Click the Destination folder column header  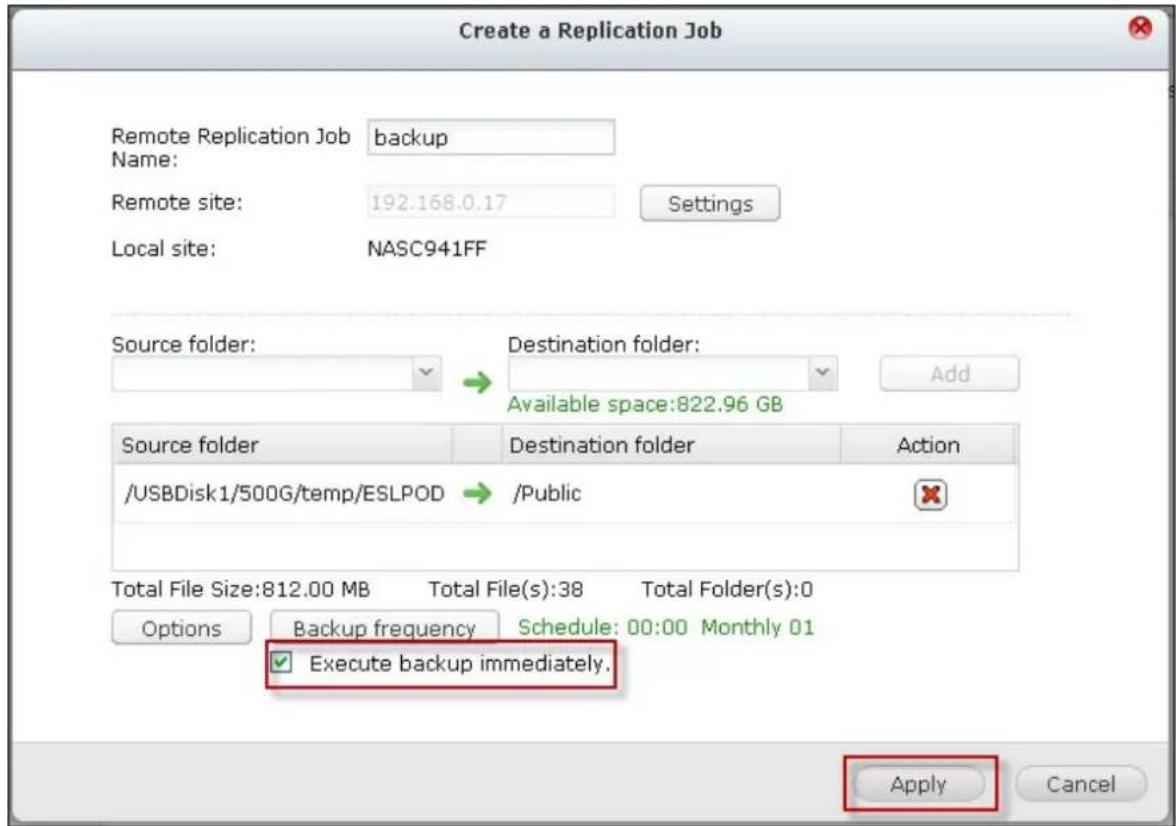coord(670,445)
